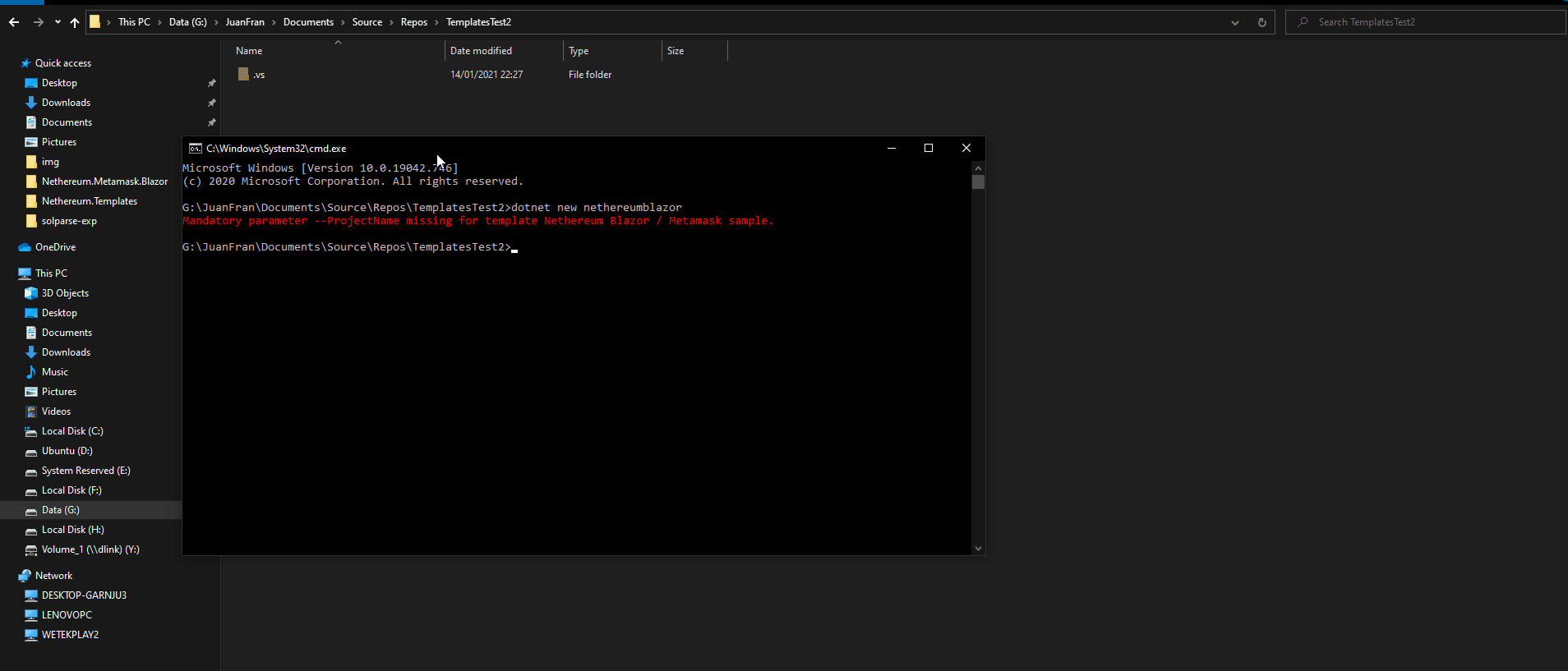
Task: Open the 3D Objects folder
Action: pyautogui.click(x=65, y=293)
